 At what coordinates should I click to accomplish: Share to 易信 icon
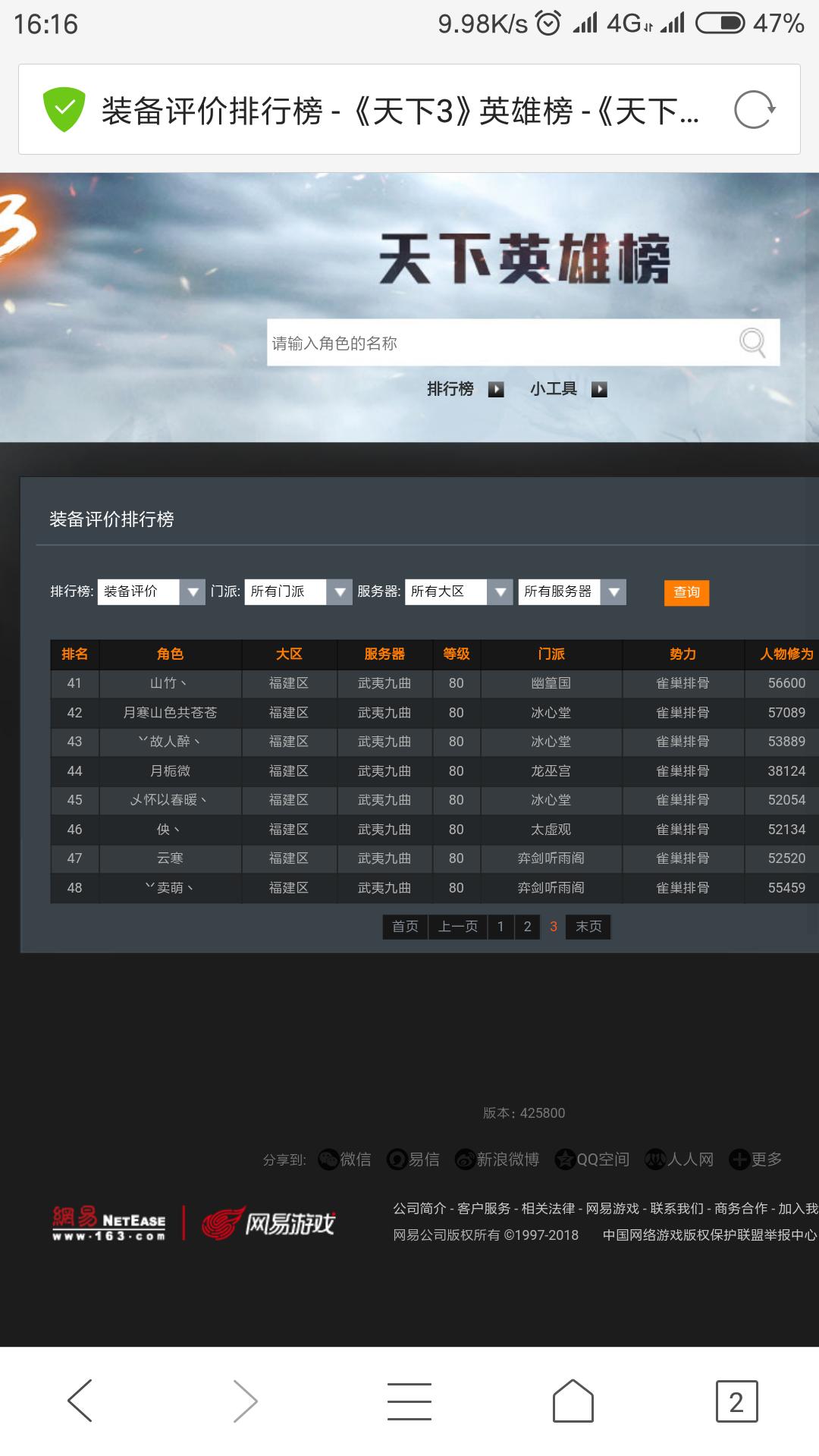(397, 1159)
